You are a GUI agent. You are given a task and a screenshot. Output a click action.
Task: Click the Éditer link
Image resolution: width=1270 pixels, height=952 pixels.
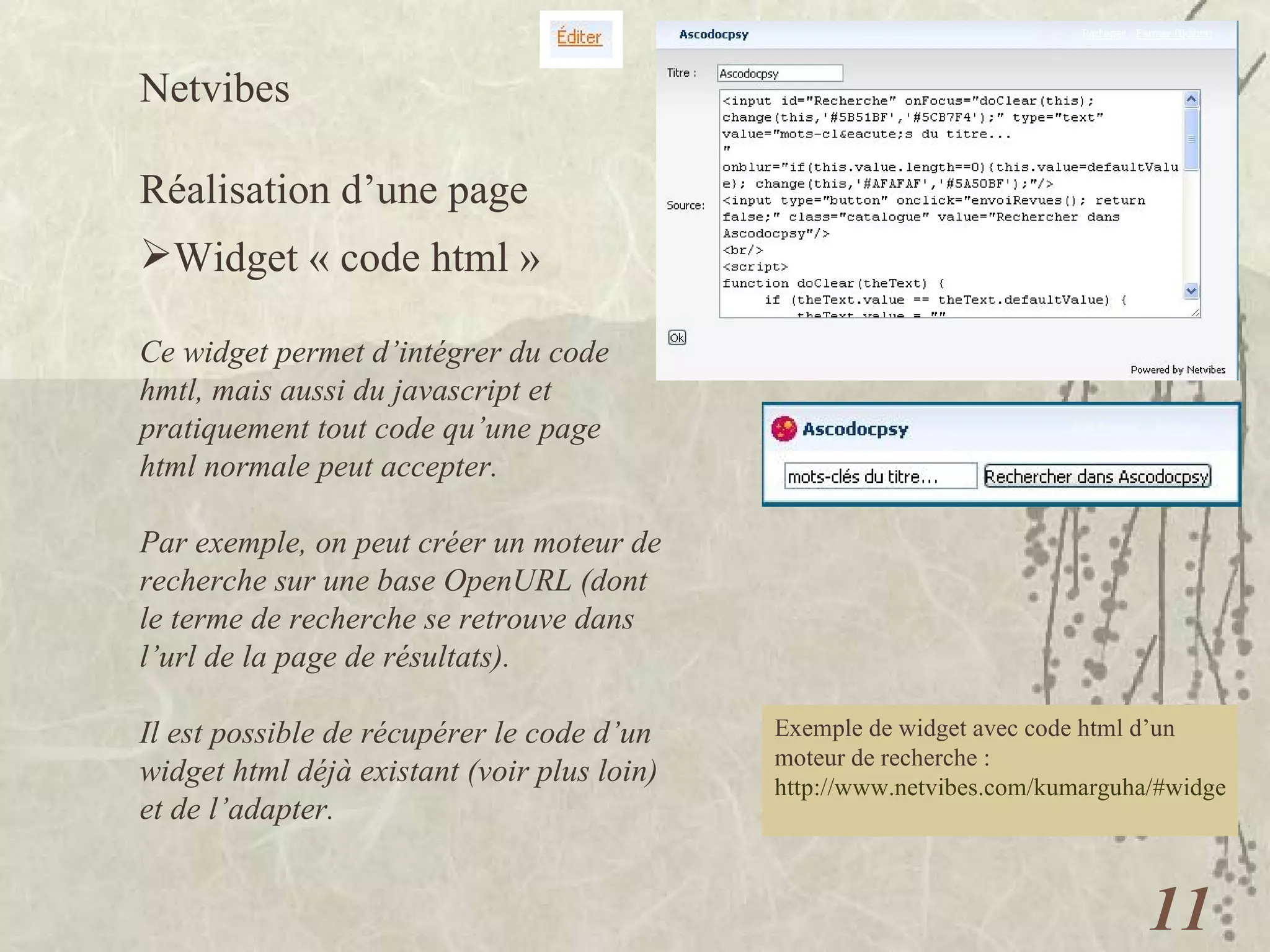pyautogui.click(x=579, y=37)
